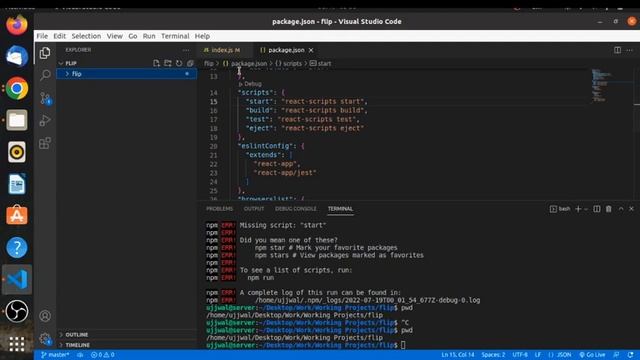Open Google Chrome from the dock

point(17,88)
